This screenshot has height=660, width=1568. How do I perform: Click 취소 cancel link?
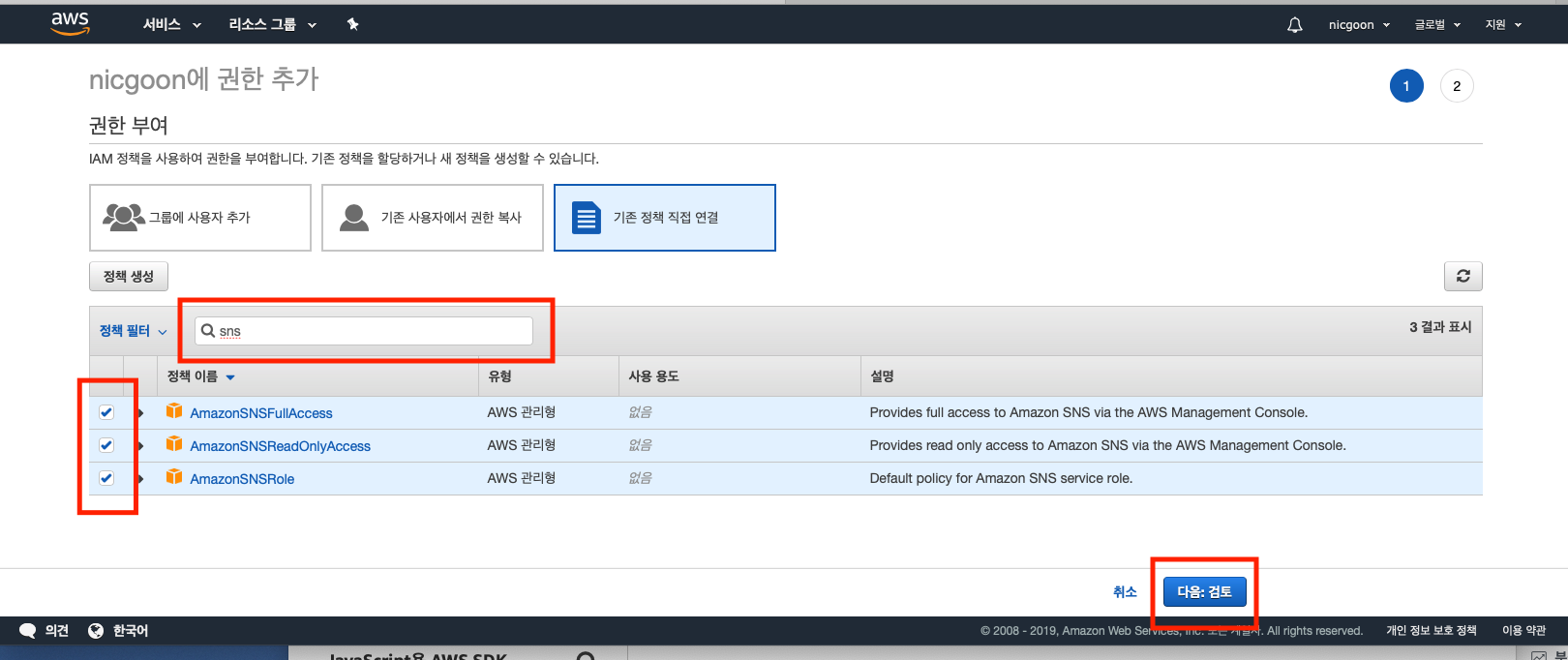(1125, 592)
